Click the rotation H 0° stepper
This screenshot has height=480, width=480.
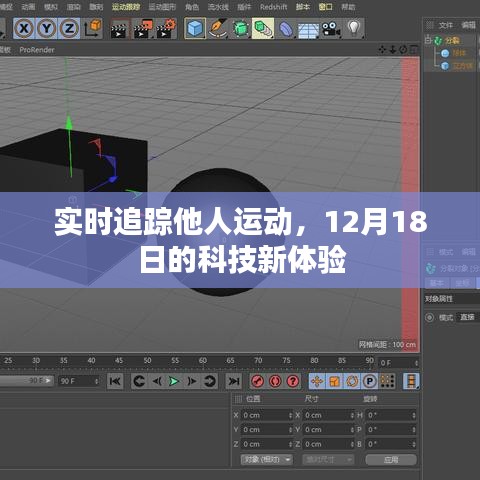coord(414,415)
